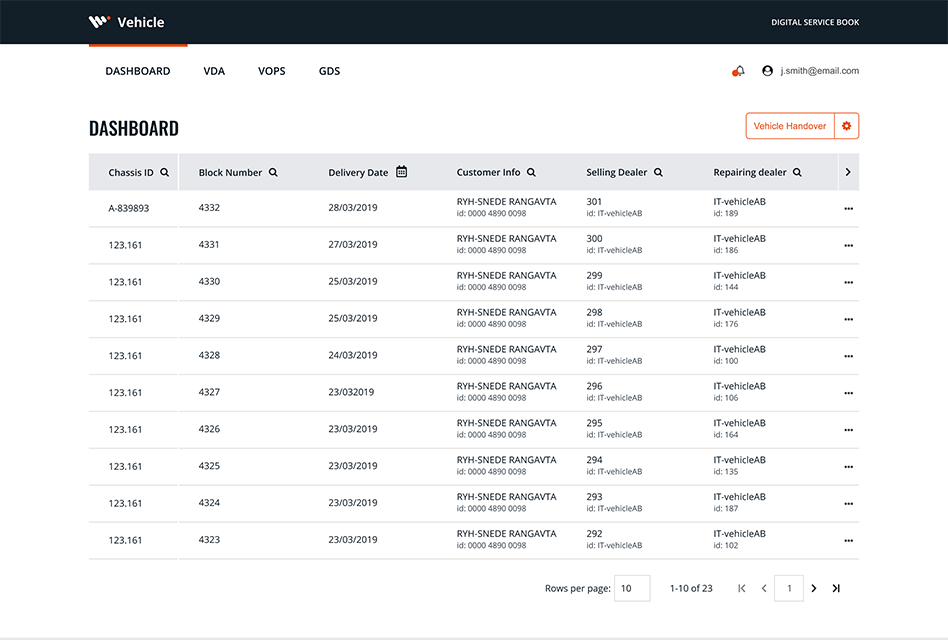
Task: Open actions menu on block 4323 row
Action: point(848,540)
